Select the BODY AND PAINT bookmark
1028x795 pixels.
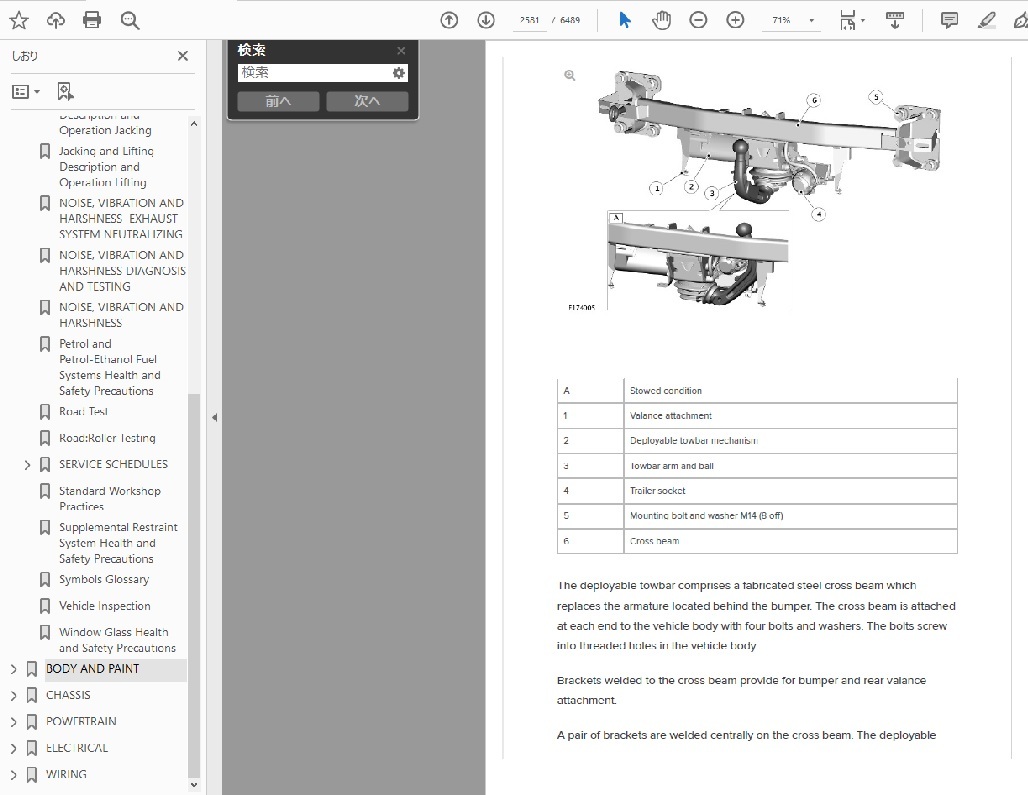[x=92, y=669]
